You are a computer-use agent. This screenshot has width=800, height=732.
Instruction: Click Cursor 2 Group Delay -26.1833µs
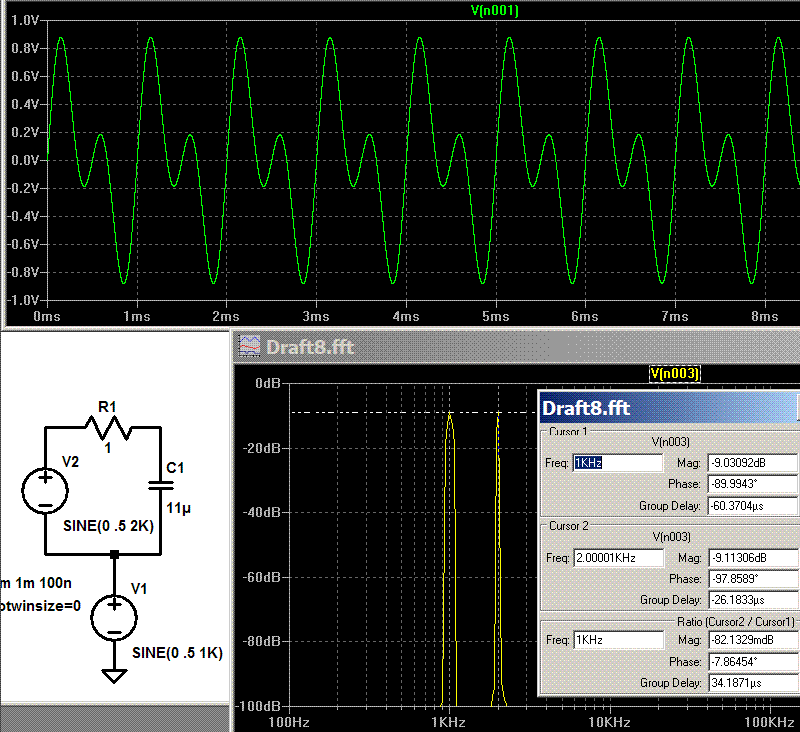click(753, 599)
